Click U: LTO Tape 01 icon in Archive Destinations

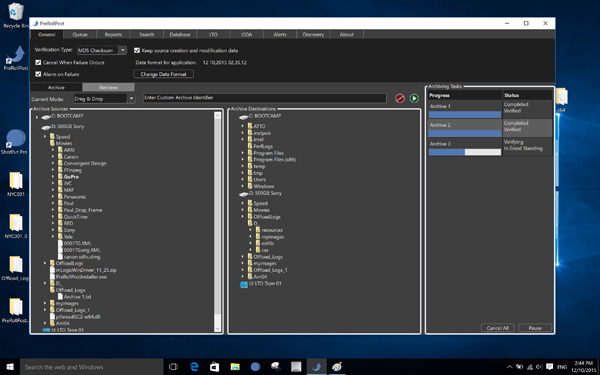pyautogui.click(x=244, y=284)
